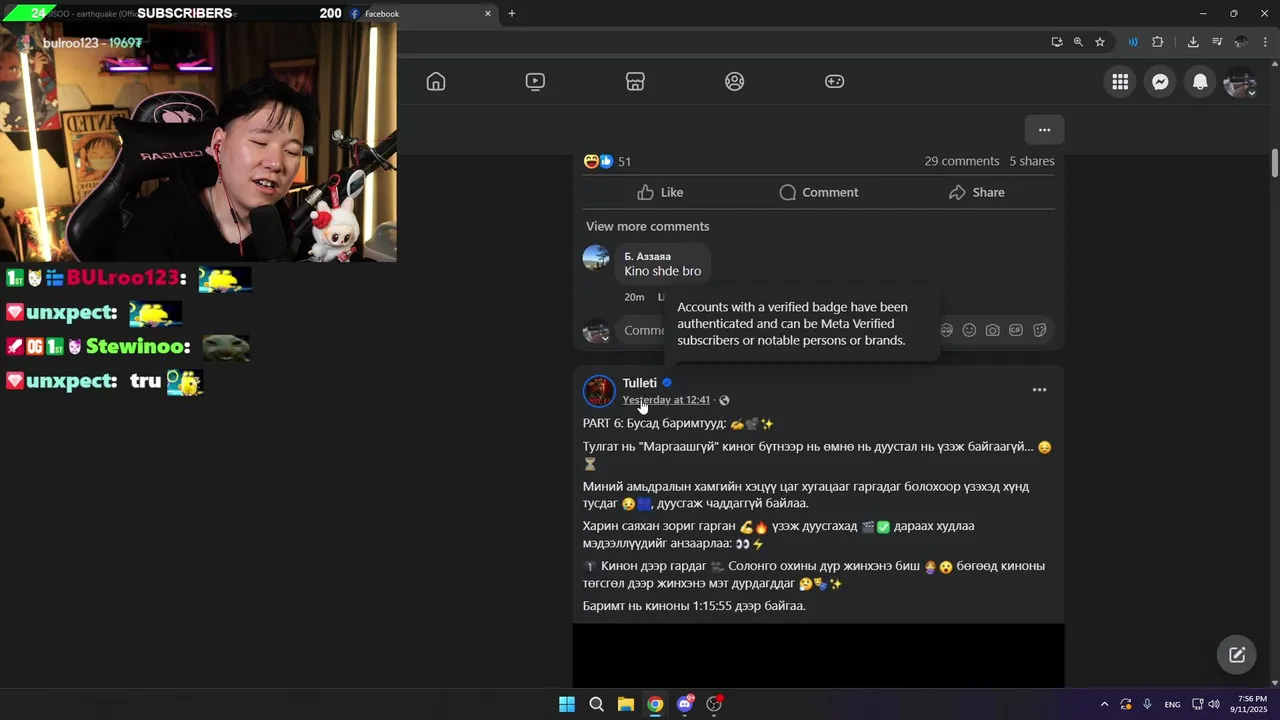The width and height of the screenshot is (1280, 720).
Task: Click ENG language indicator
Action: point(1172,704)
